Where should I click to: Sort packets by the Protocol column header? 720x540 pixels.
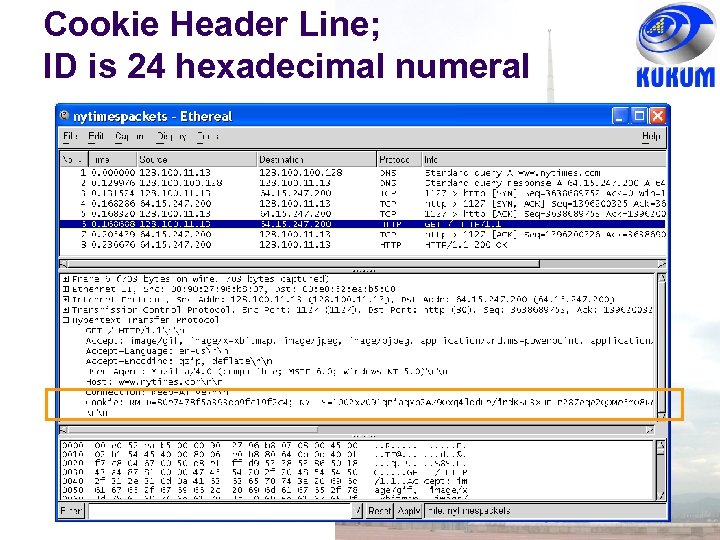[399, 159]
